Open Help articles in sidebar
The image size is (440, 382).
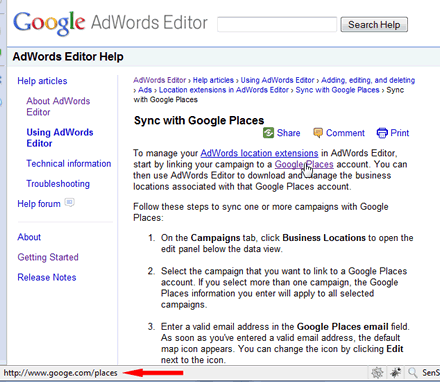pos(42,81)
